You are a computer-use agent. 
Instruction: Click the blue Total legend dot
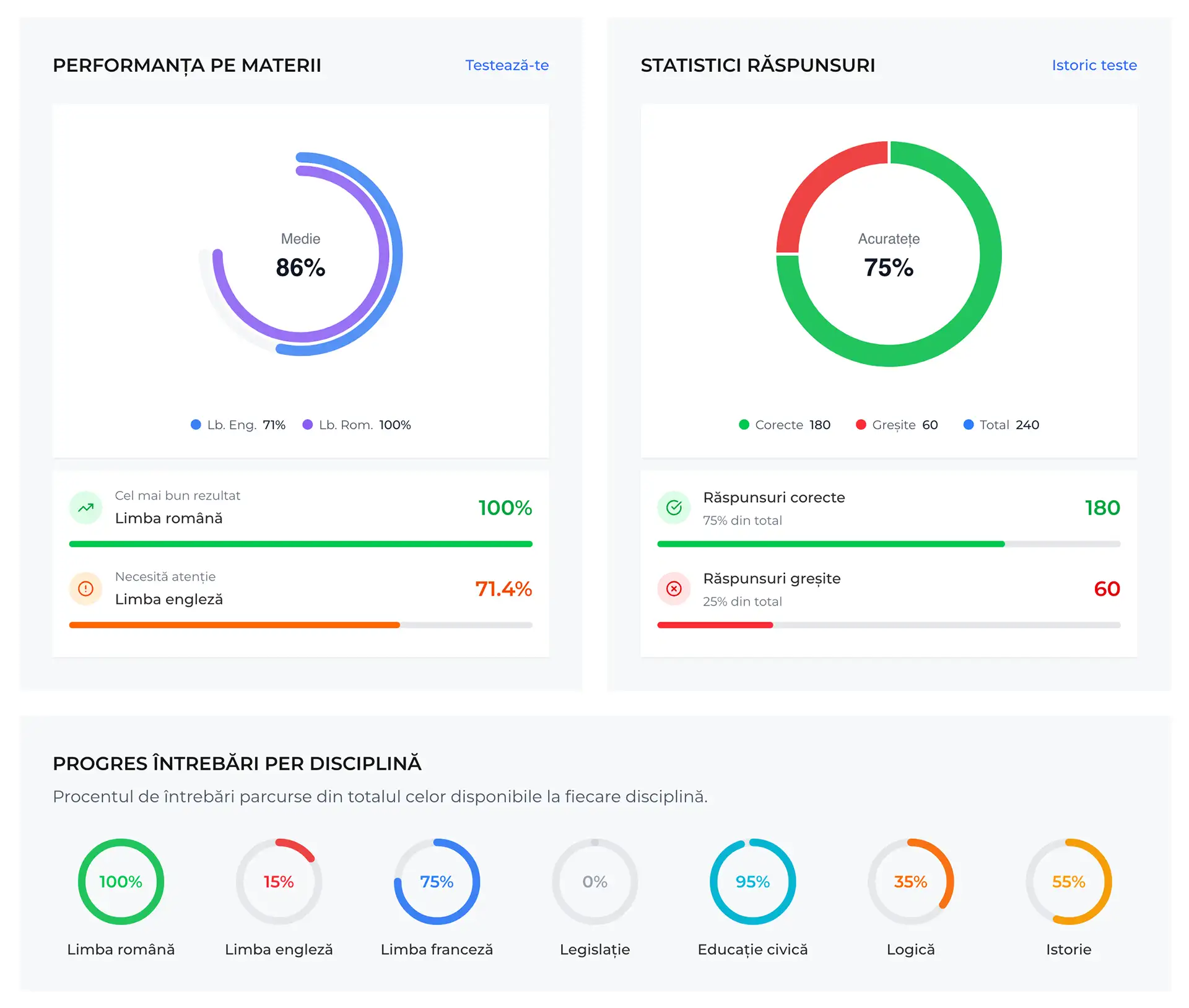pyautogui.click(x=969, y=425)
